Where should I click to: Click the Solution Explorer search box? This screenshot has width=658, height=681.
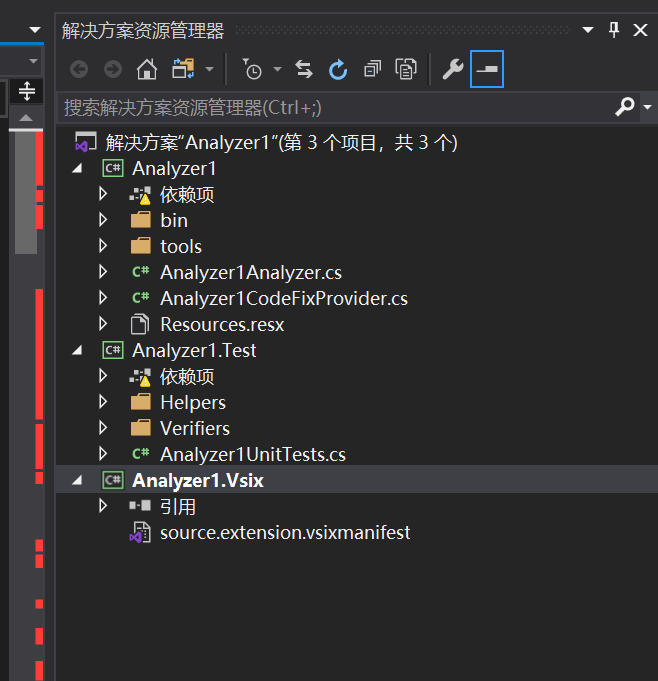330,107
